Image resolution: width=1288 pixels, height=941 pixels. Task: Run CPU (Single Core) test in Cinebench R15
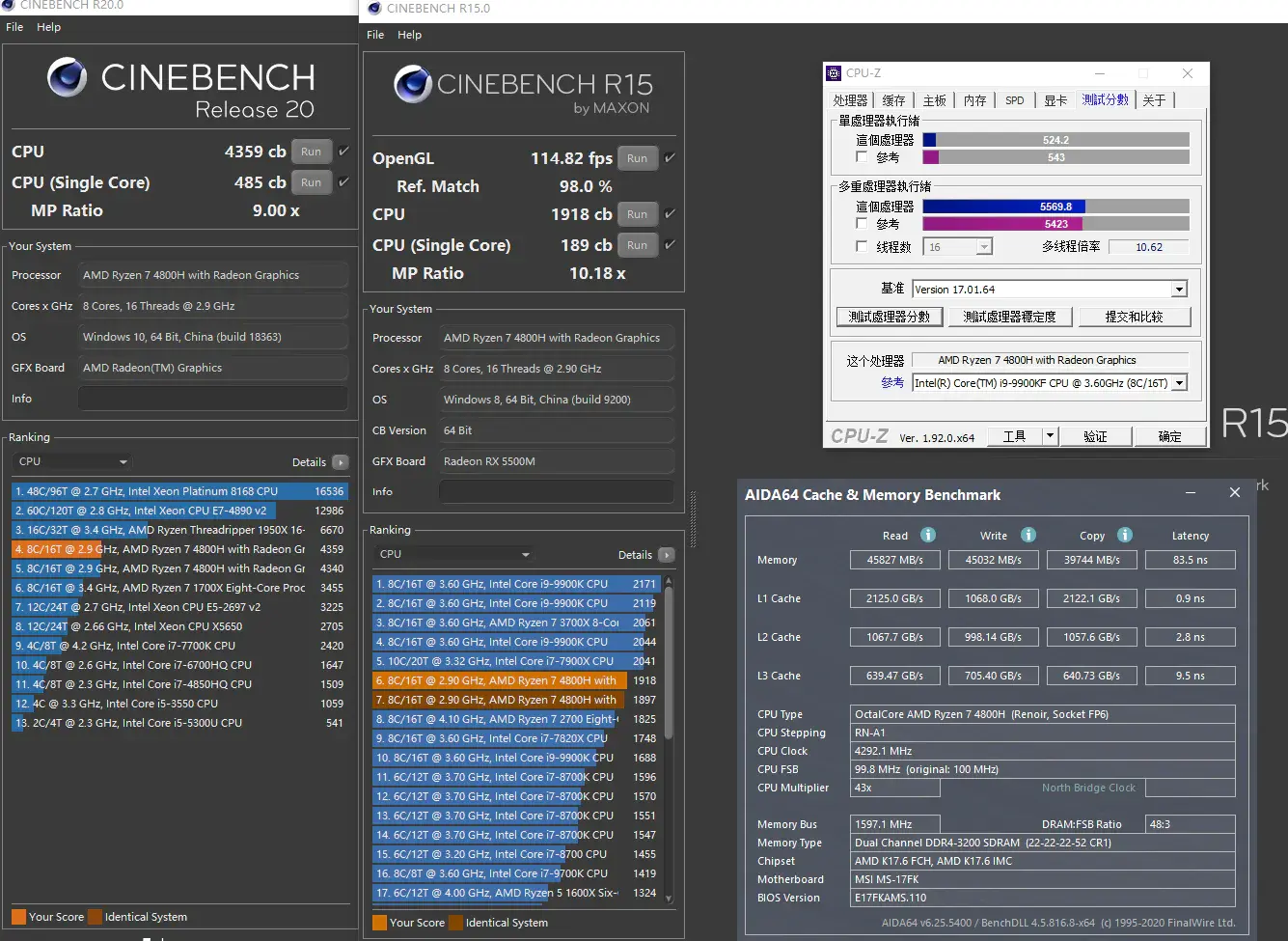pos(637,245)
